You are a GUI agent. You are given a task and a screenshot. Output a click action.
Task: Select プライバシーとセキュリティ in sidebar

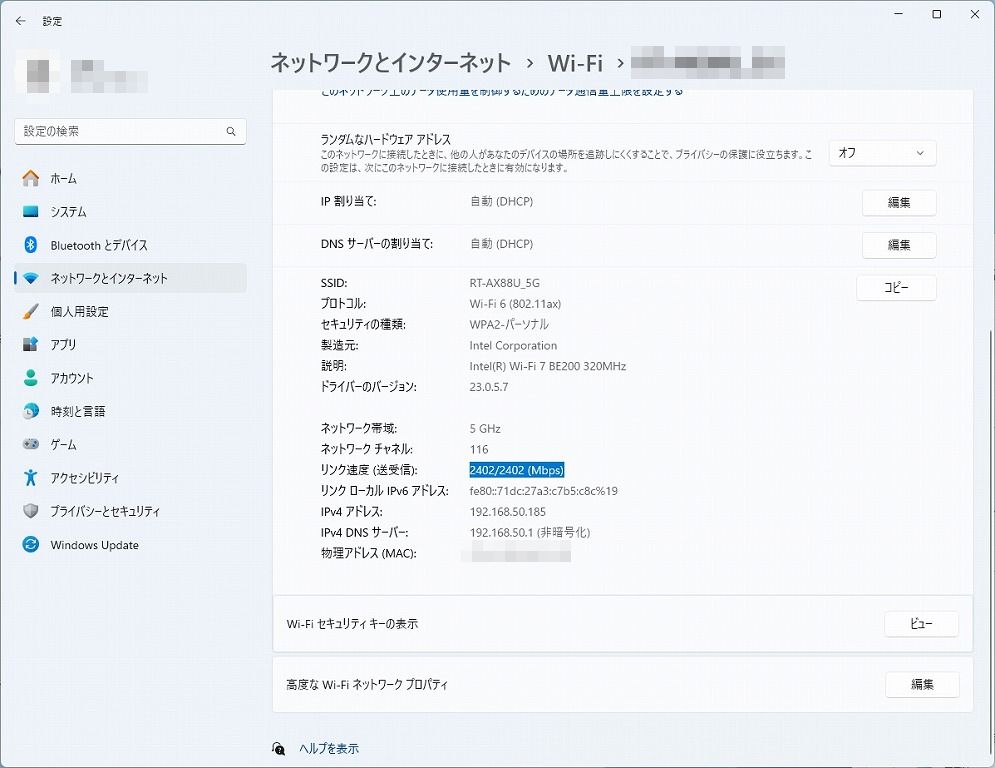click(105, 511)
